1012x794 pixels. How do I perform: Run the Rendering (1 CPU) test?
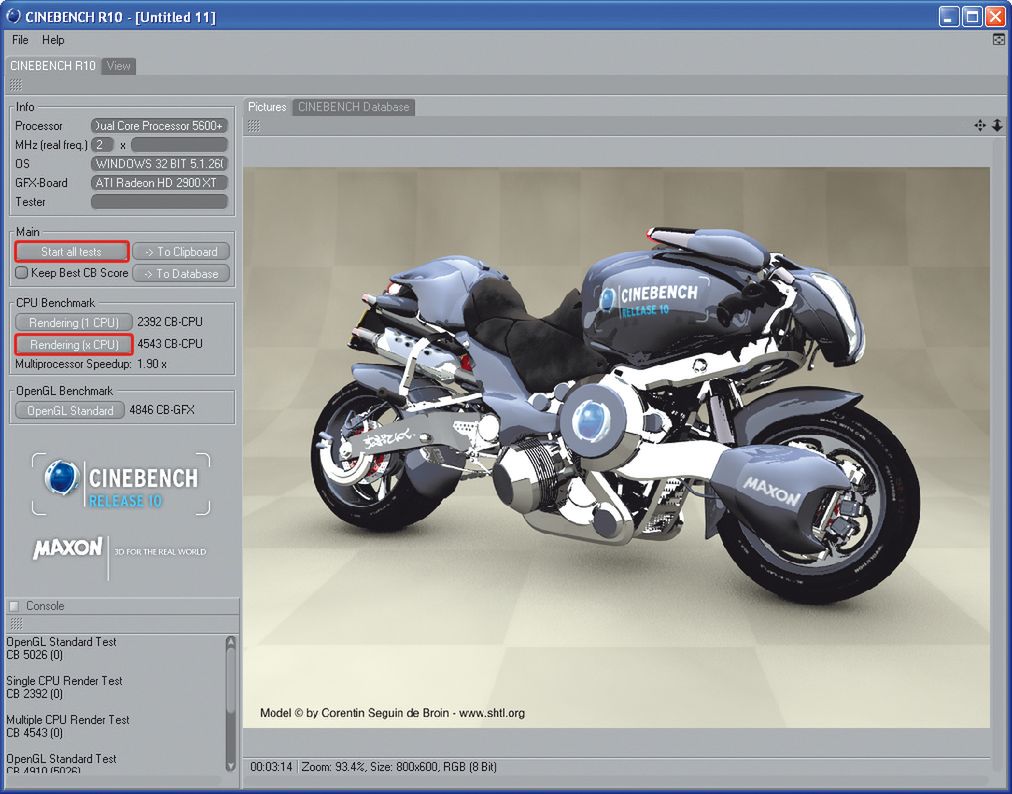[74, 322]
